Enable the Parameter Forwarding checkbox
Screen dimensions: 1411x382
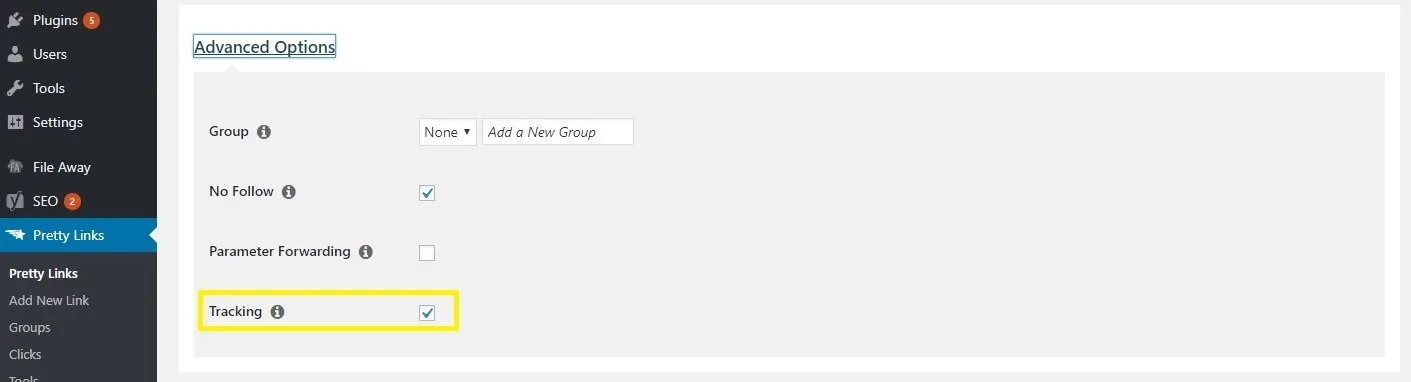(427, 253)
